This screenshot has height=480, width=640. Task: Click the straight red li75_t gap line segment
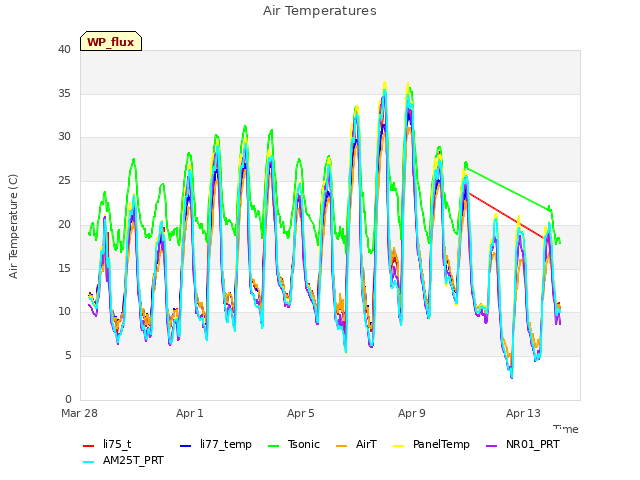[x=506, y=215]
